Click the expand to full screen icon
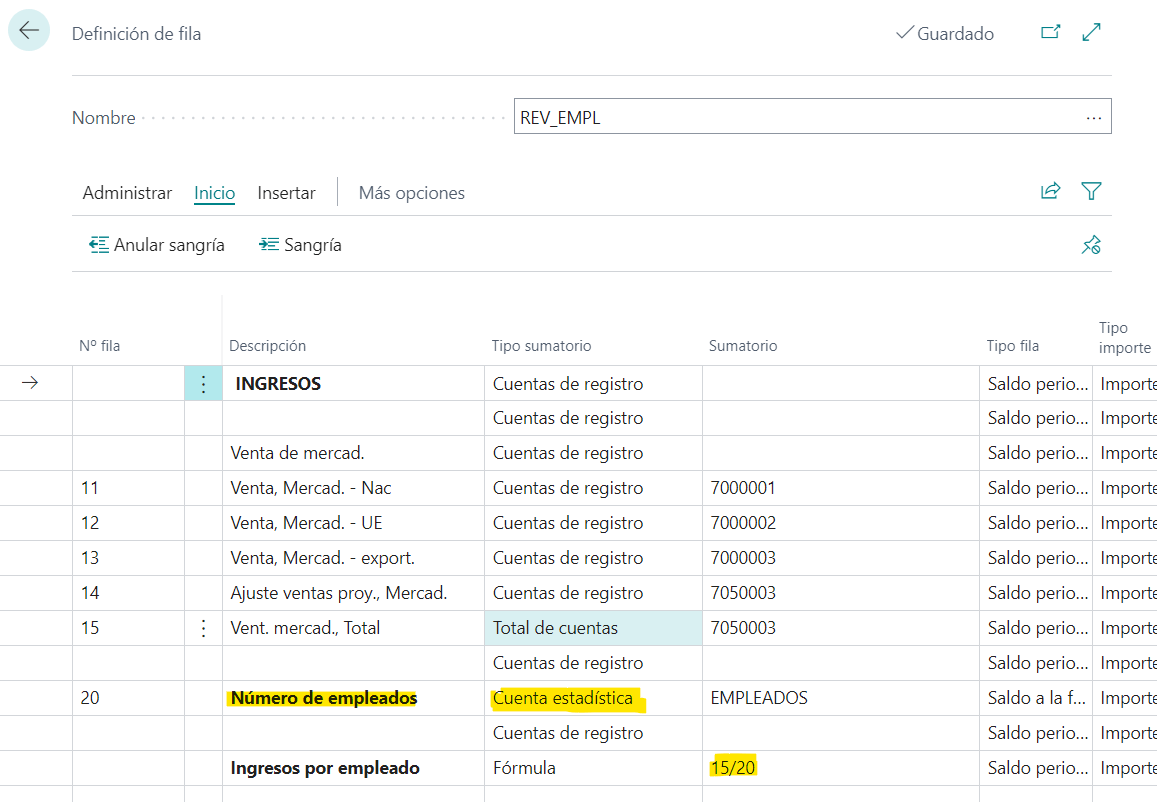Image resolution: width=1157 pixels, height=802 pixels. click(x=1092, y=33)
